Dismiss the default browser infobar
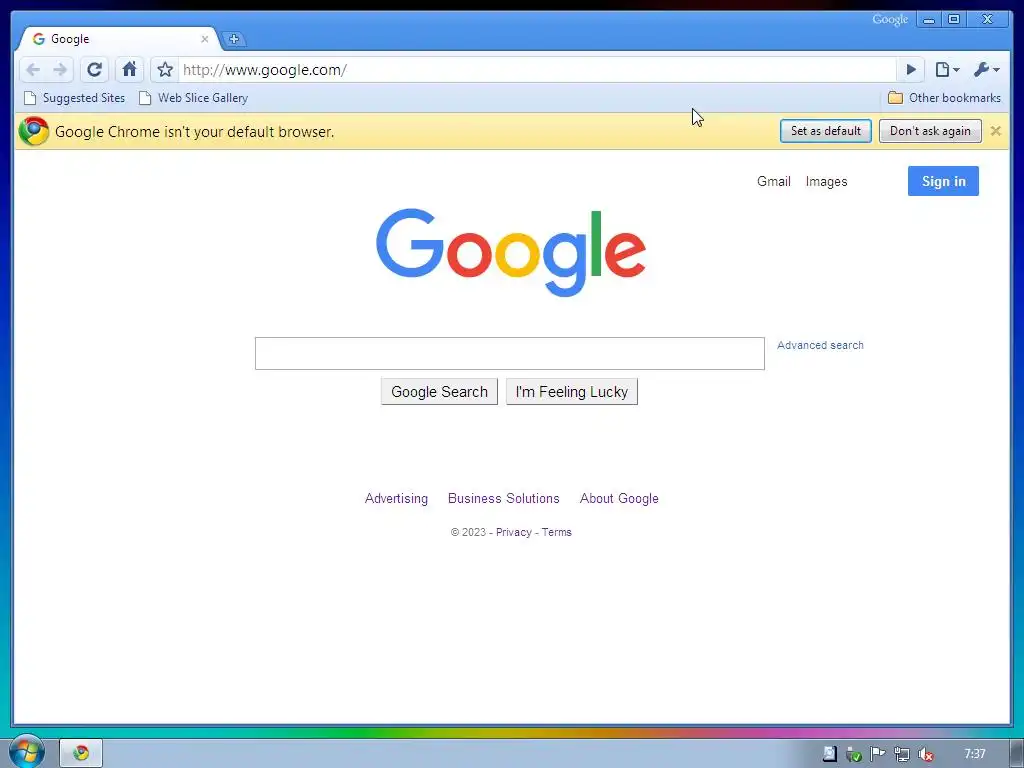This screenshot has height=768, width=1024. pos(995,131)
